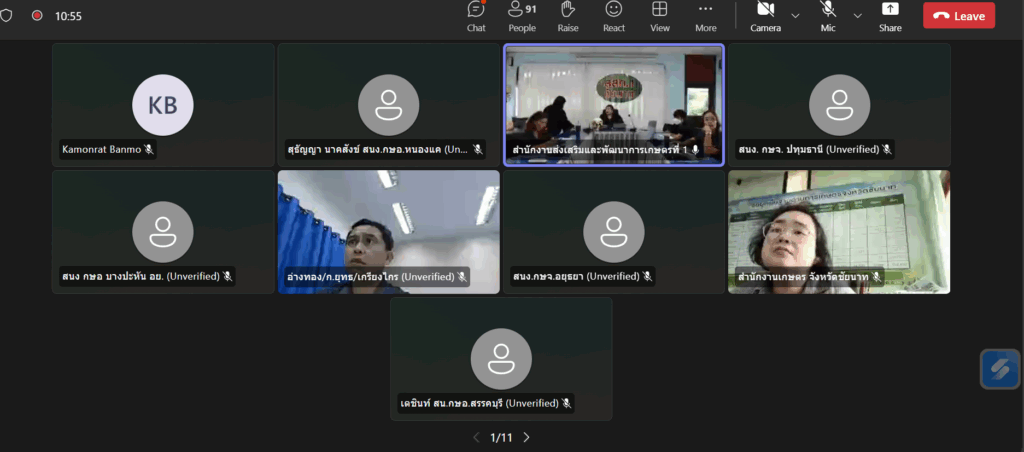
Task: Share your screen with Share button
Action: tap(890, 15)
